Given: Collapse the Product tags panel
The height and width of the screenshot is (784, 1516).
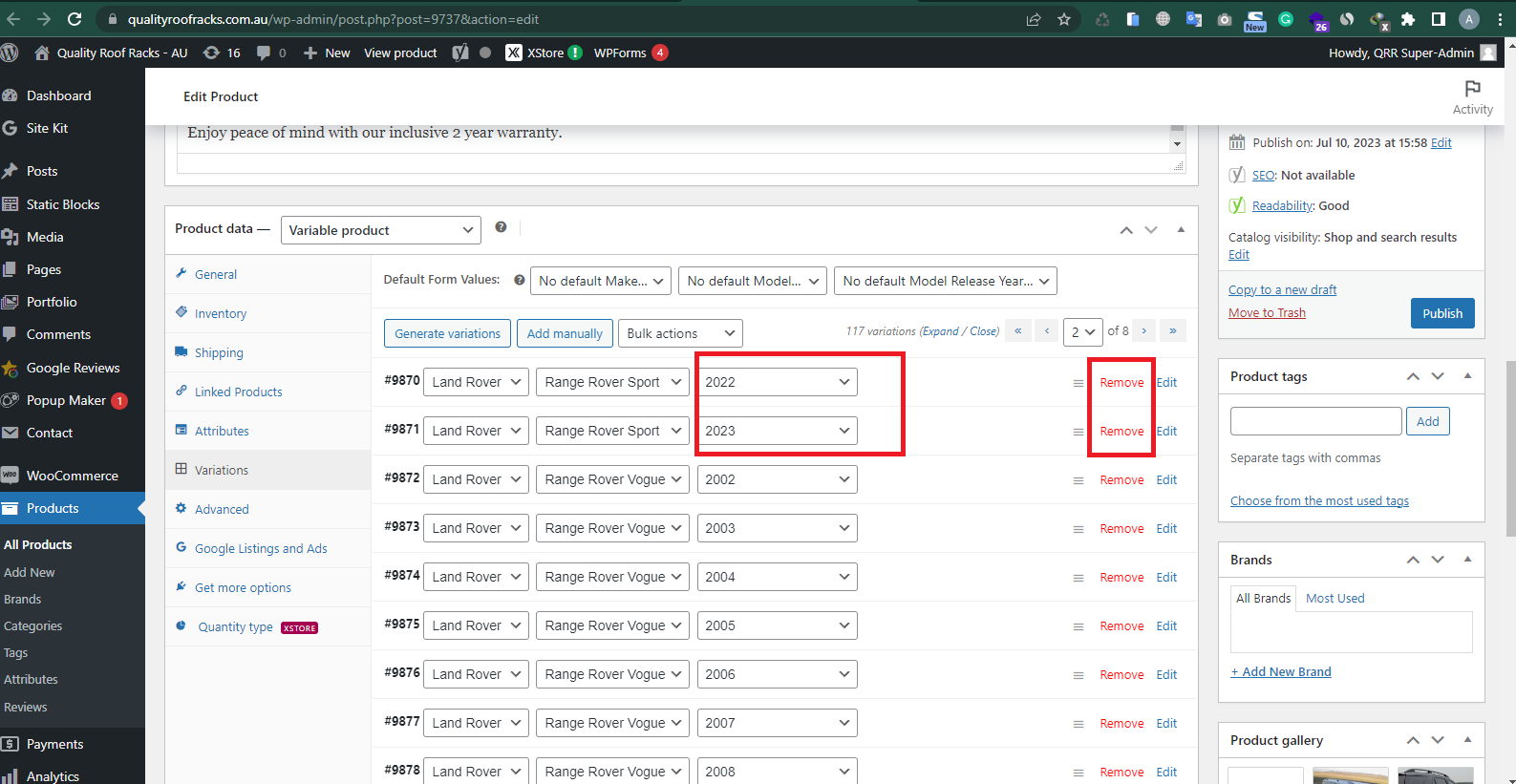Looking at the screenshot, I should 1467,375.
